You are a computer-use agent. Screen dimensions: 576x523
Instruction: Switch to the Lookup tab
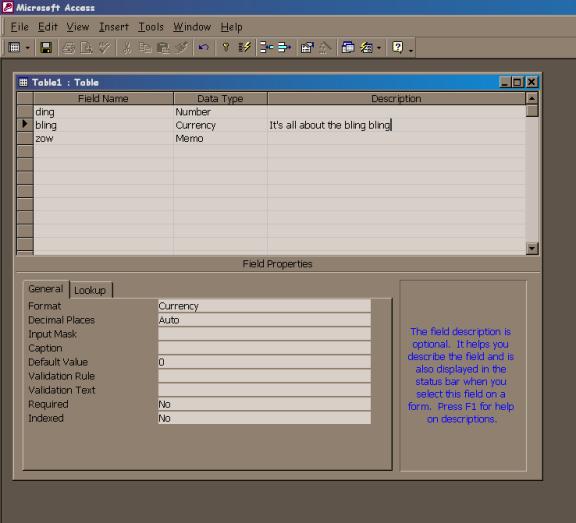point(90,290)
